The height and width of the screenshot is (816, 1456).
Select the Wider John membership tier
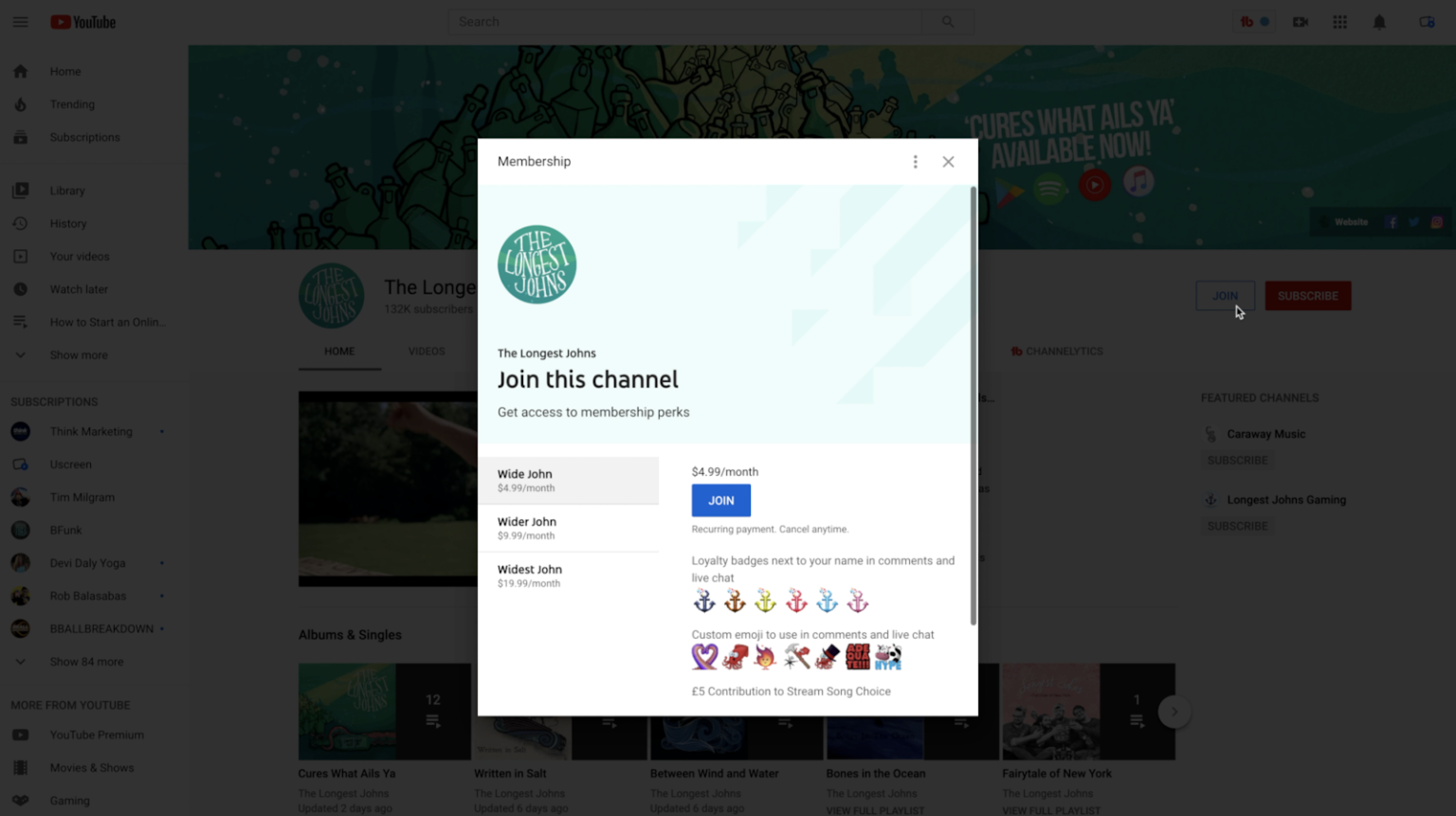[x=568, y=528]
